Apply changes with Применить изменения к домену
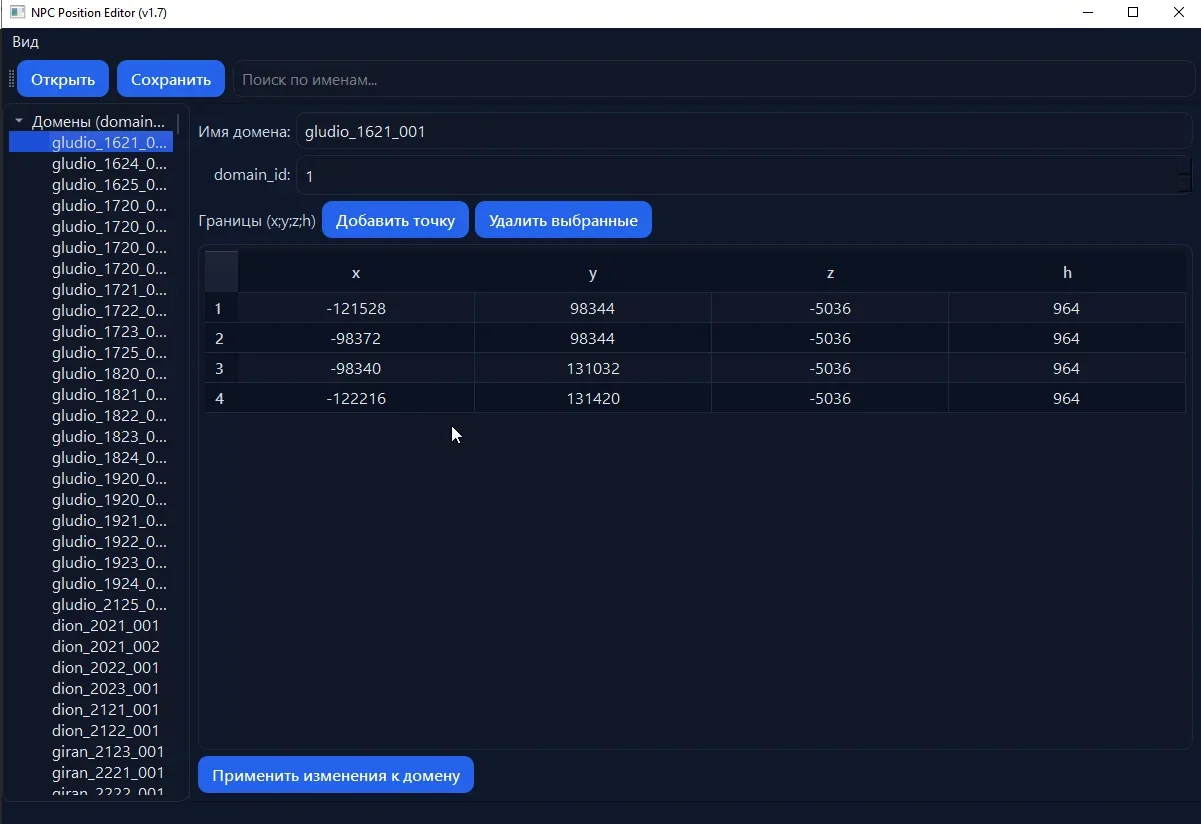 point(336,775)
